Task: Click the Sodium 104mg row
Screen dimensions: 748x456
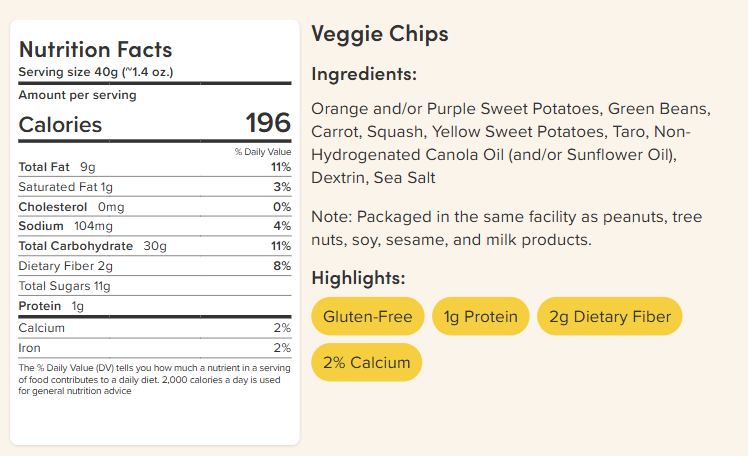Action: [155, 226]
